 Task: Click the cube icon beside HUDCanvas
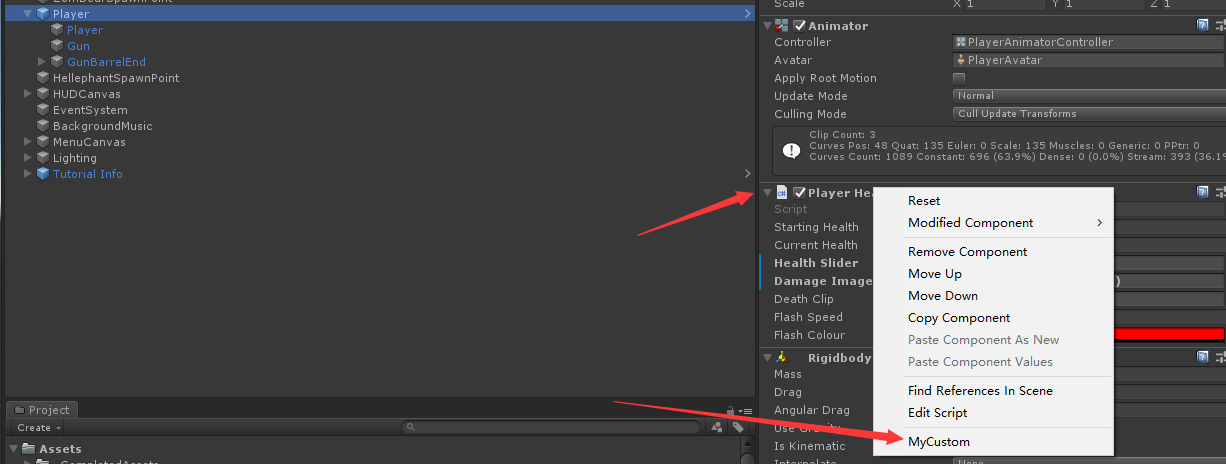click(43, 94)
